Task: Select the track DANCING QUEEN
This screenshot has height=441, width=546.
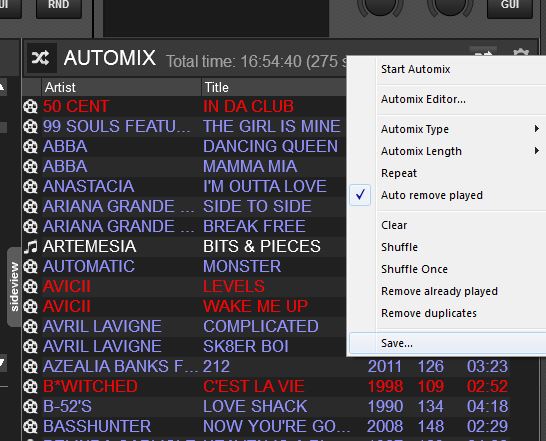Action: 271,146
